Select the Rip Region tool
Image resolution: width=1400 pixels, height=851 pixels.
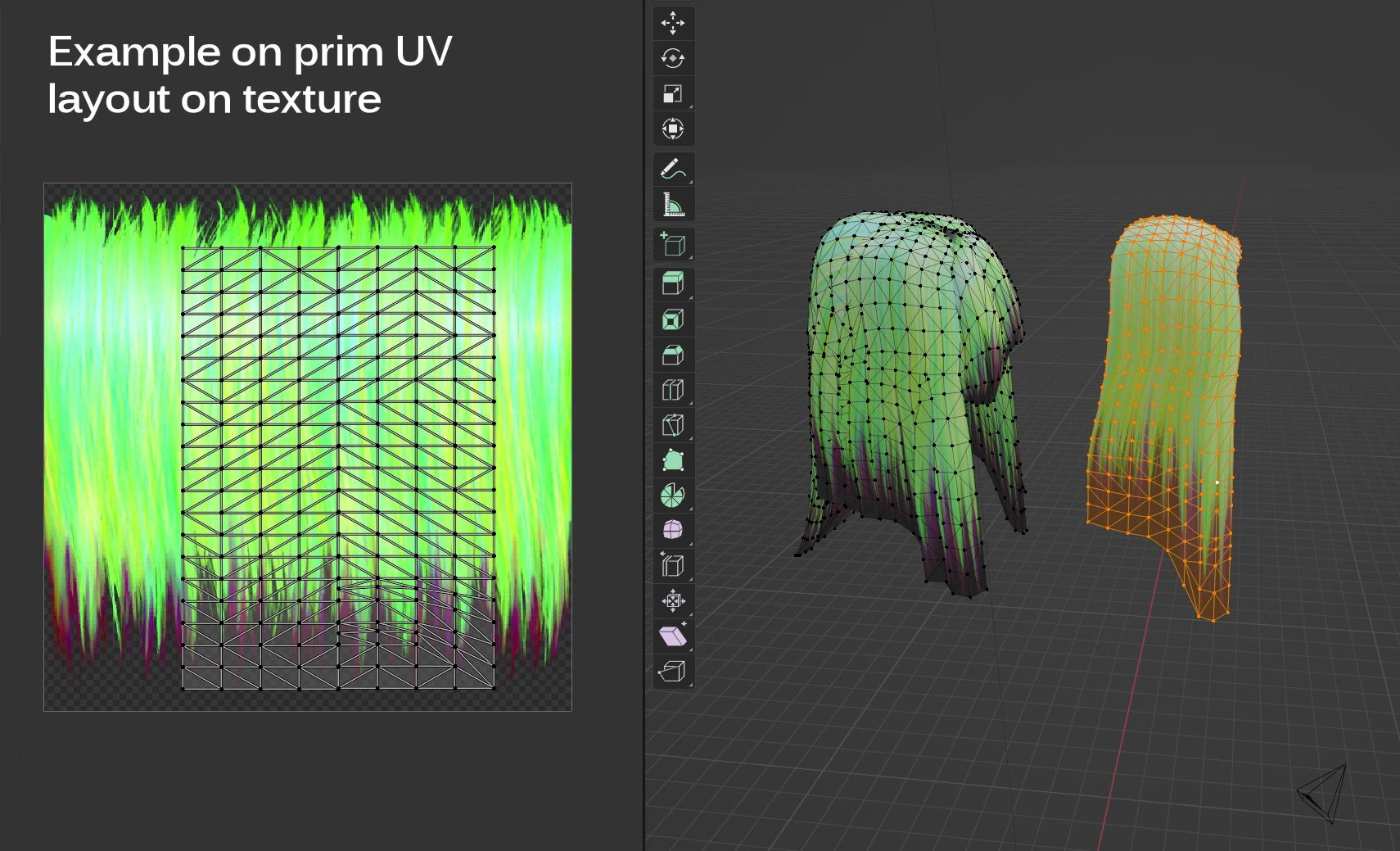pyautogui.click(x=673, y=671)
